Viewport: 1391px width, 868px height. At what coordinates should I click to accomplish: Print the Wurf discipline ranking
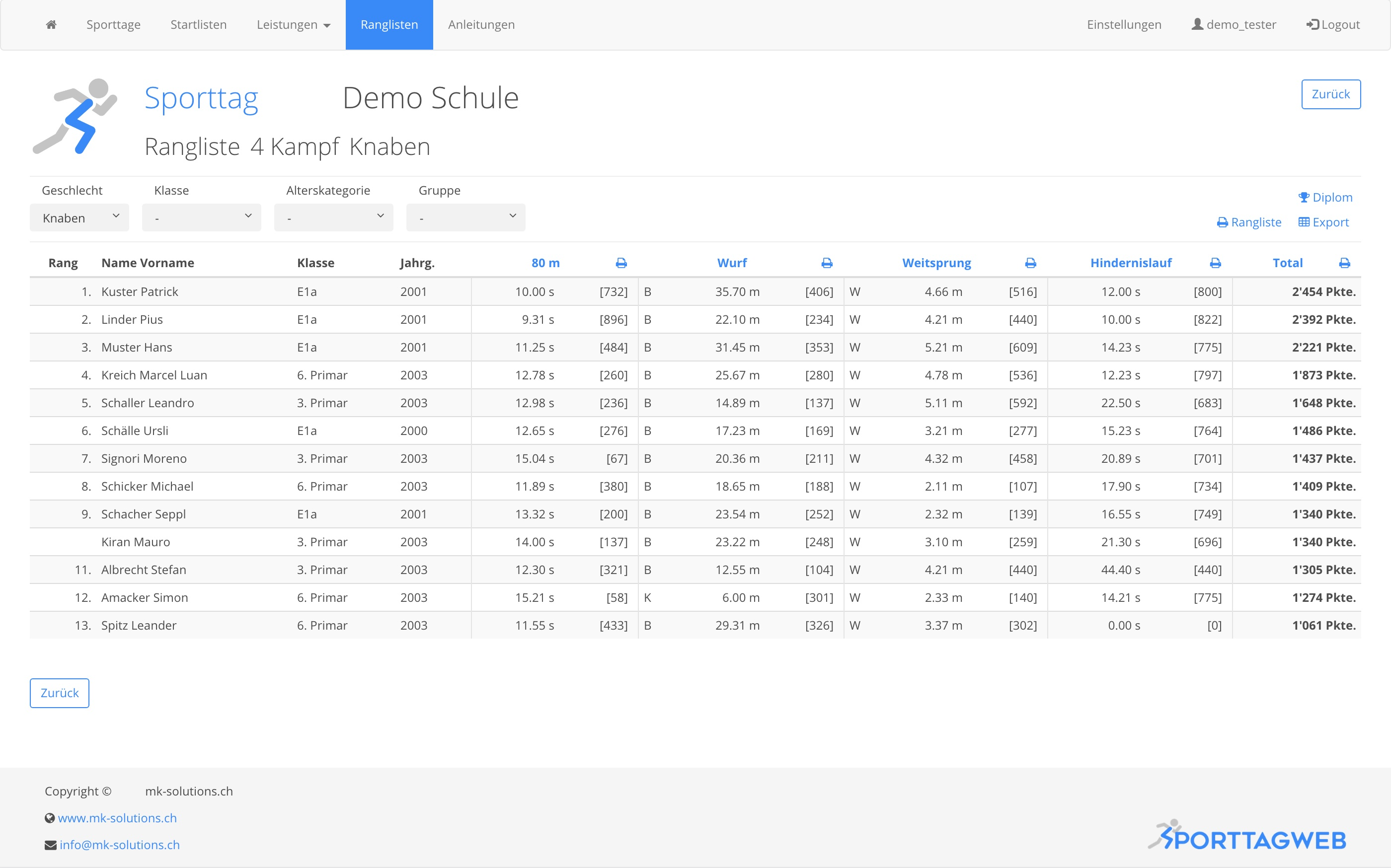827,263
